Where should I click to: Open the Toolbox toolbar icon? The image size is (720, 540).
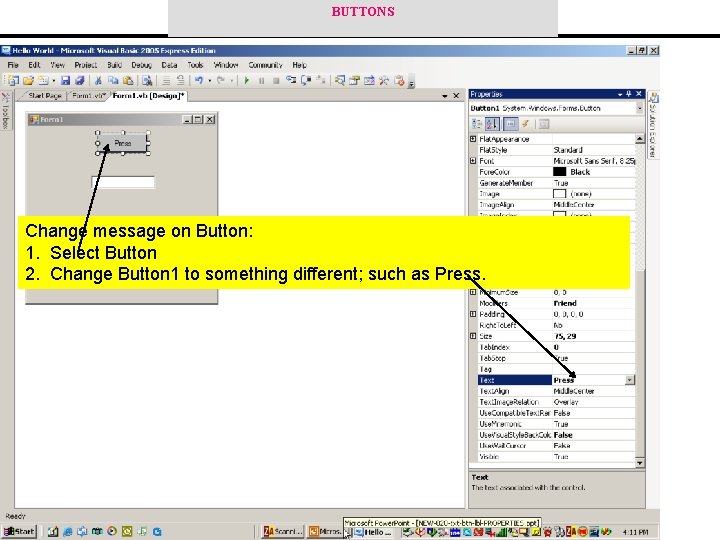pyautogui.click(x=384, y=81)
